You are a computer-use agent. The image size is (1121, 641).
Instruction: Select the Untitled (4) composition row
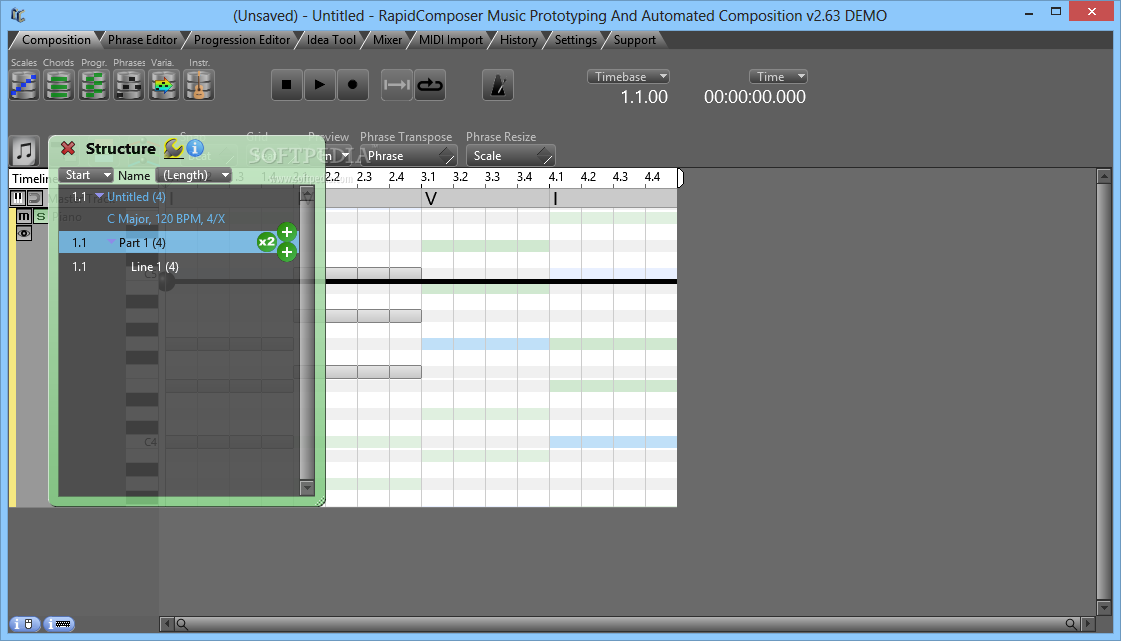179,197
